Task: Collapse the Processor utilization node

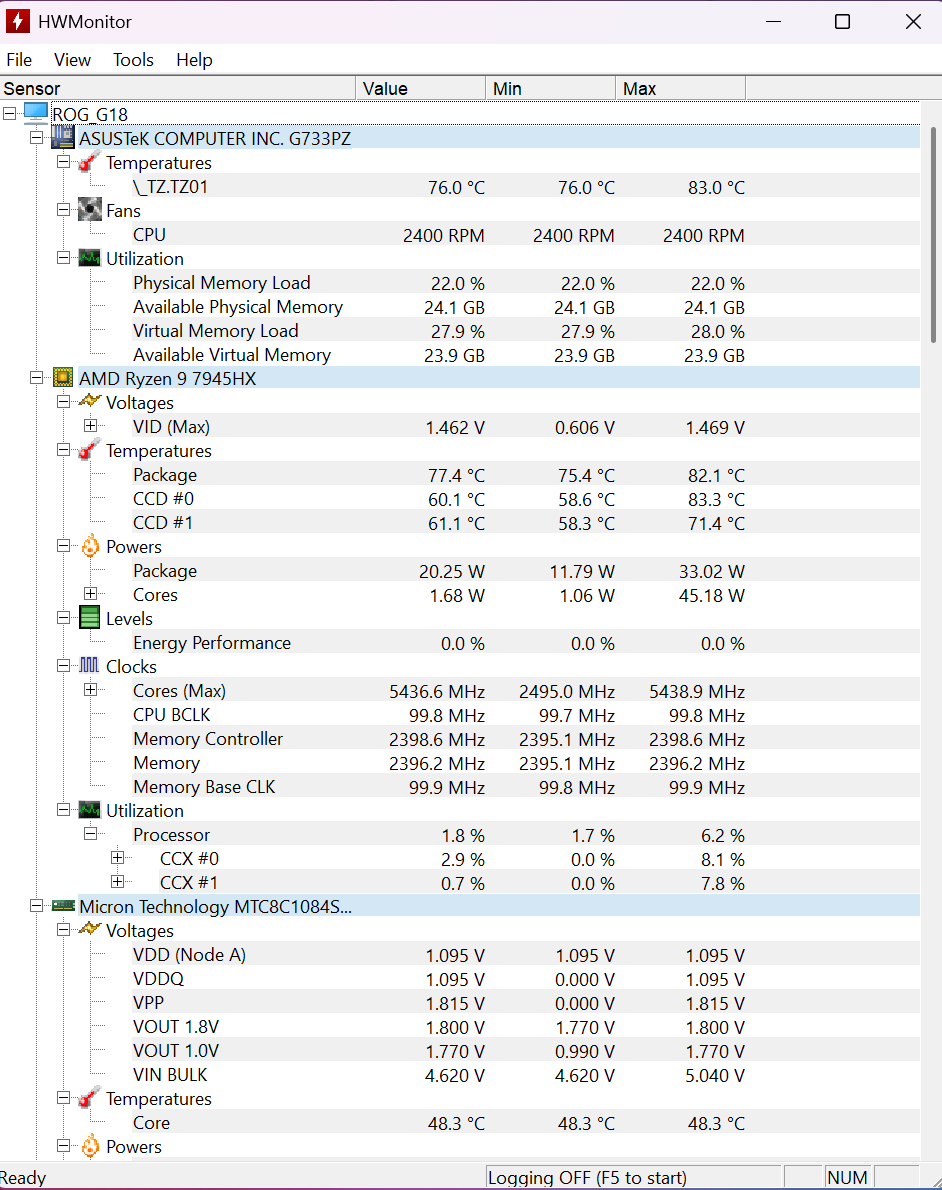Action: point(91,834)
